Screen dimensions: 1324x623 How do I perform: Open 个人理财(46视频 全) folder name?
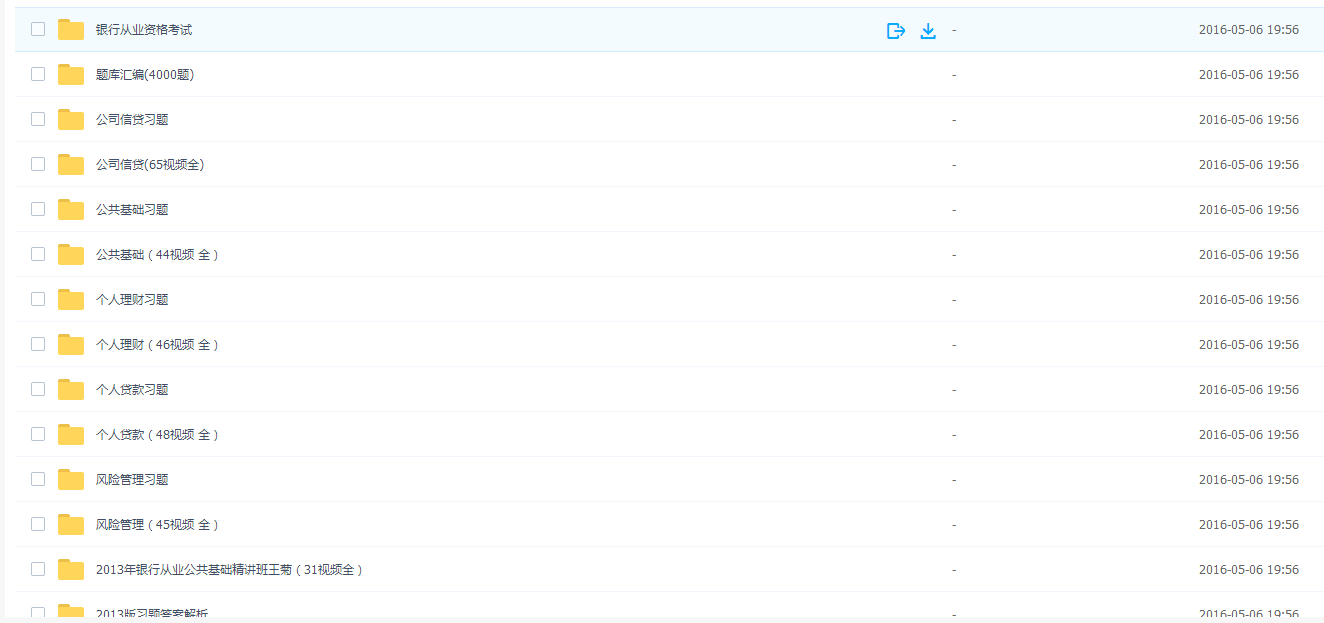pos(157,345)
